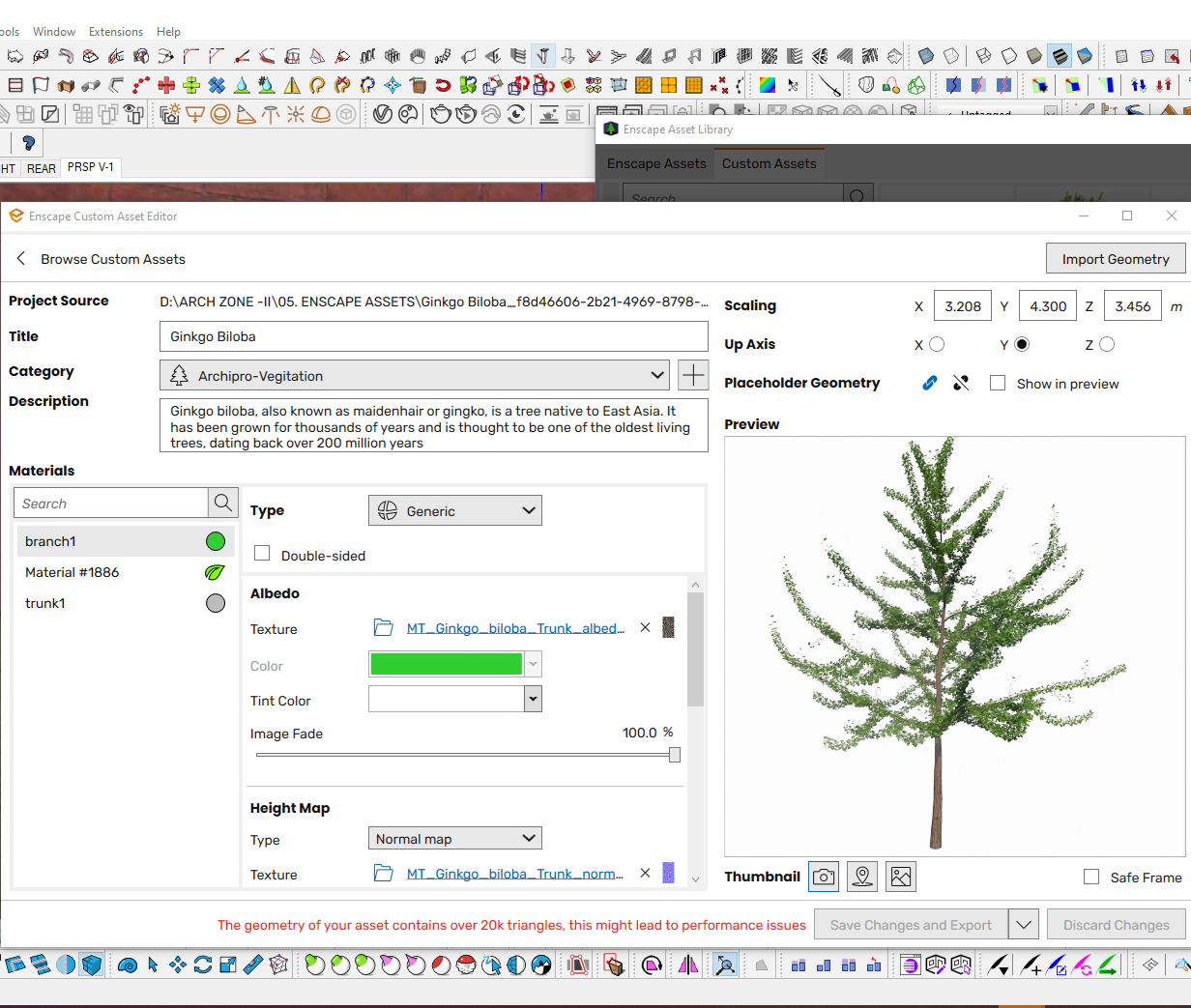Viewport: 1191px width, 1008px height.
Task: Browse for the Albedo texture folder icon
Action: click(384, 628)
